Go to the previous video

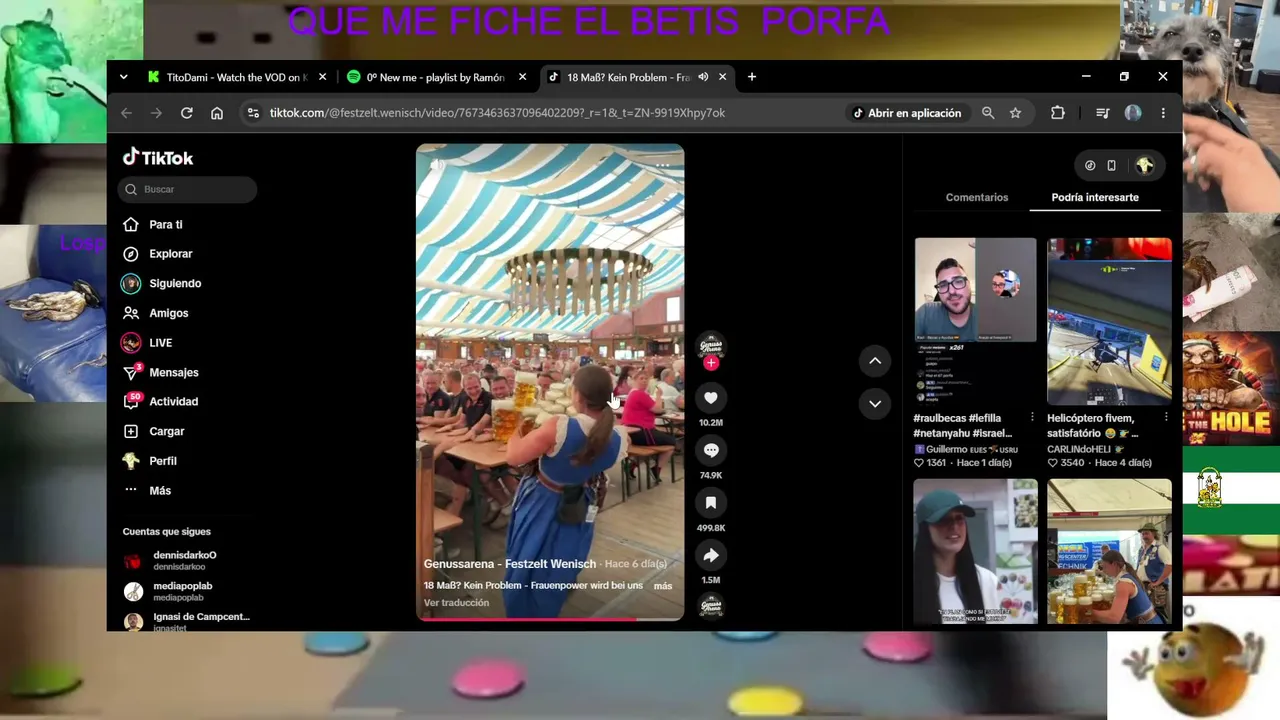coord(875,361)
